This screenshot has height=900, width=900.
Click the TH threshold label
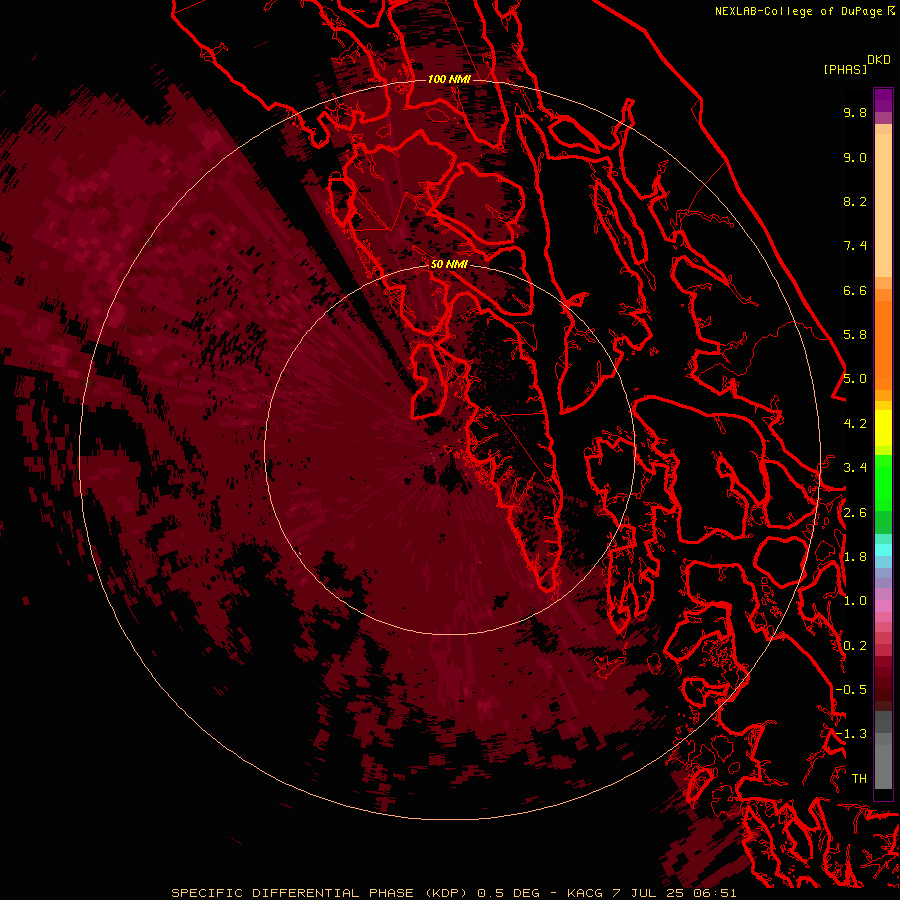pos(859,779)
